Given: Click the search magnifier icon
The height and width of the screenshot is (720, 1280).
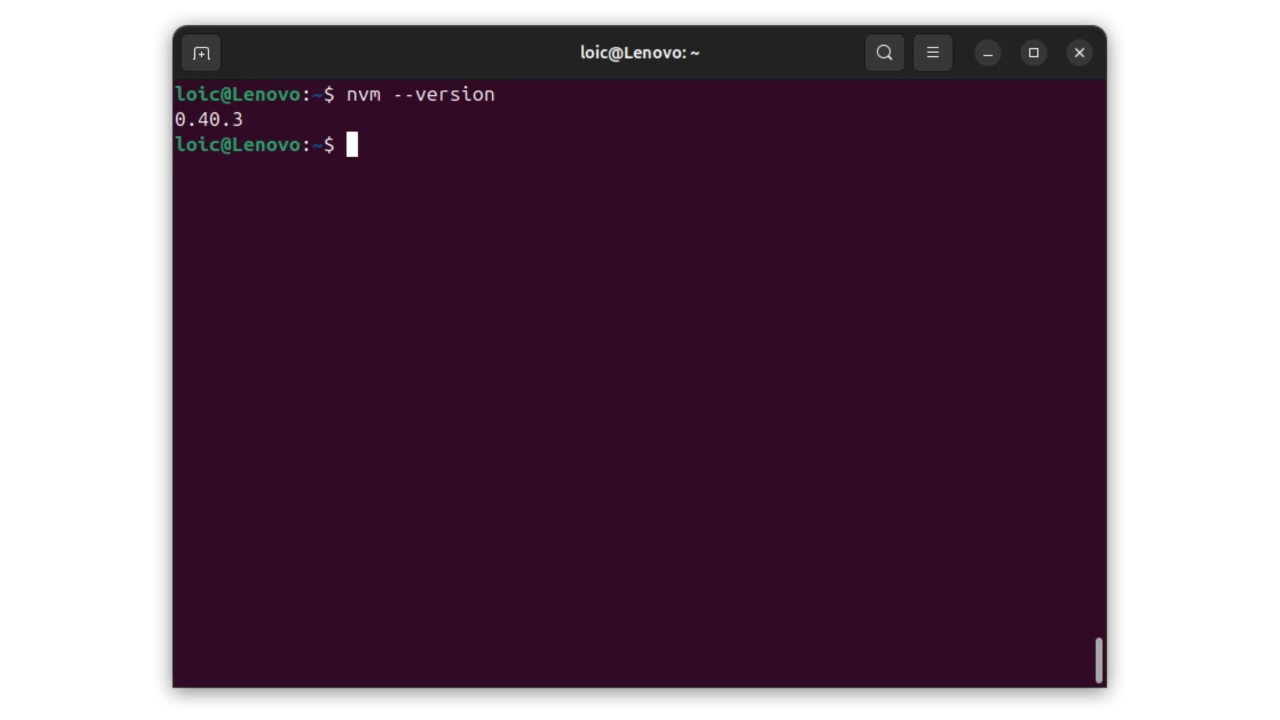Looking at the screenshot, I should click(x=884, y=53).
